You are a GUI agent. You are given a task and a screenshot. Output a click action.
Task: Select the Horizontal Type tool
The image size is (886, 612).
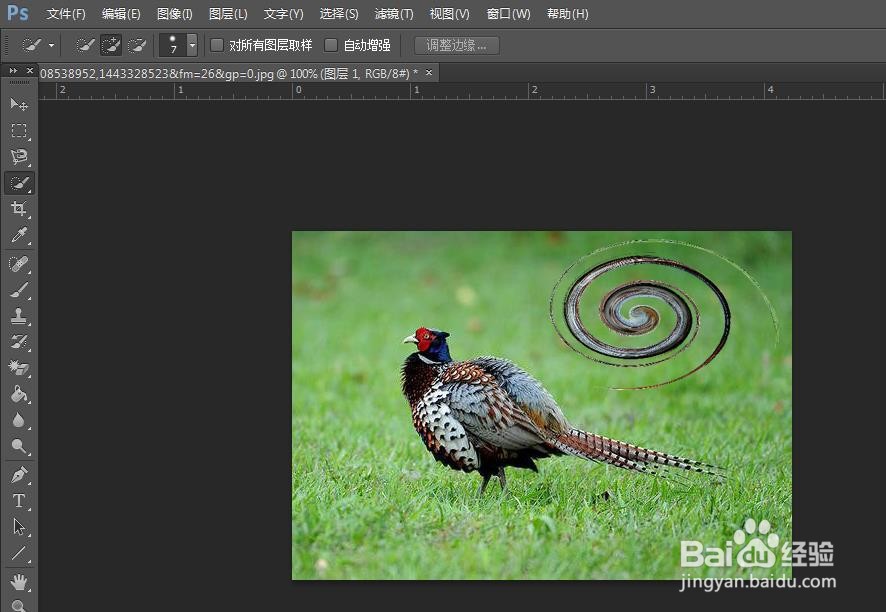point(19,501)
